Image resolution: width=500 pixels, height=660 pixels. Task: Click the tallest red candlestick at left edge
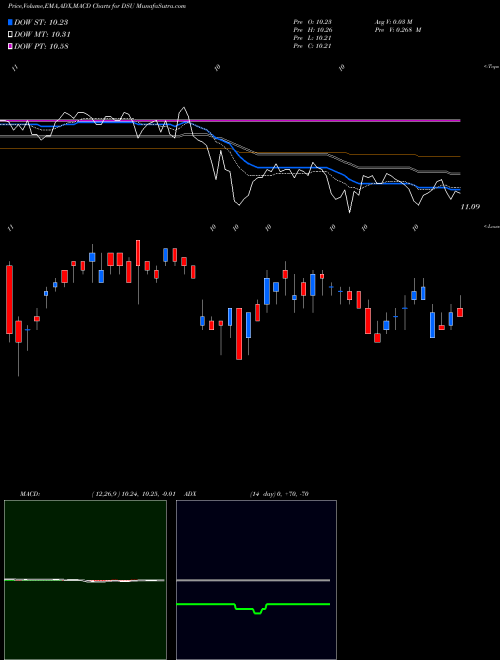(9, 300)
